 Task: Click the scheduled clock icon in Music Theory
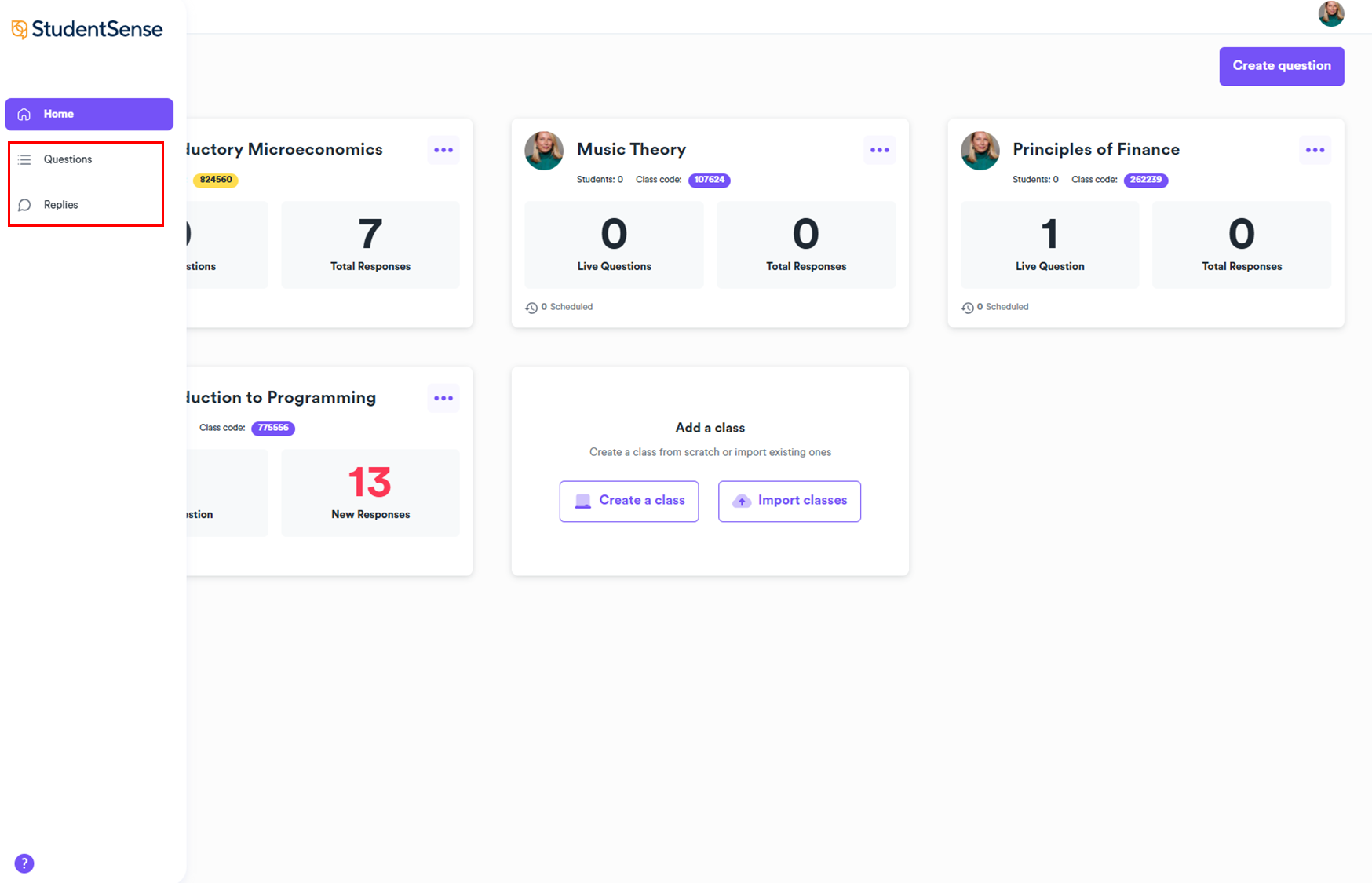(x=531, y=308)
